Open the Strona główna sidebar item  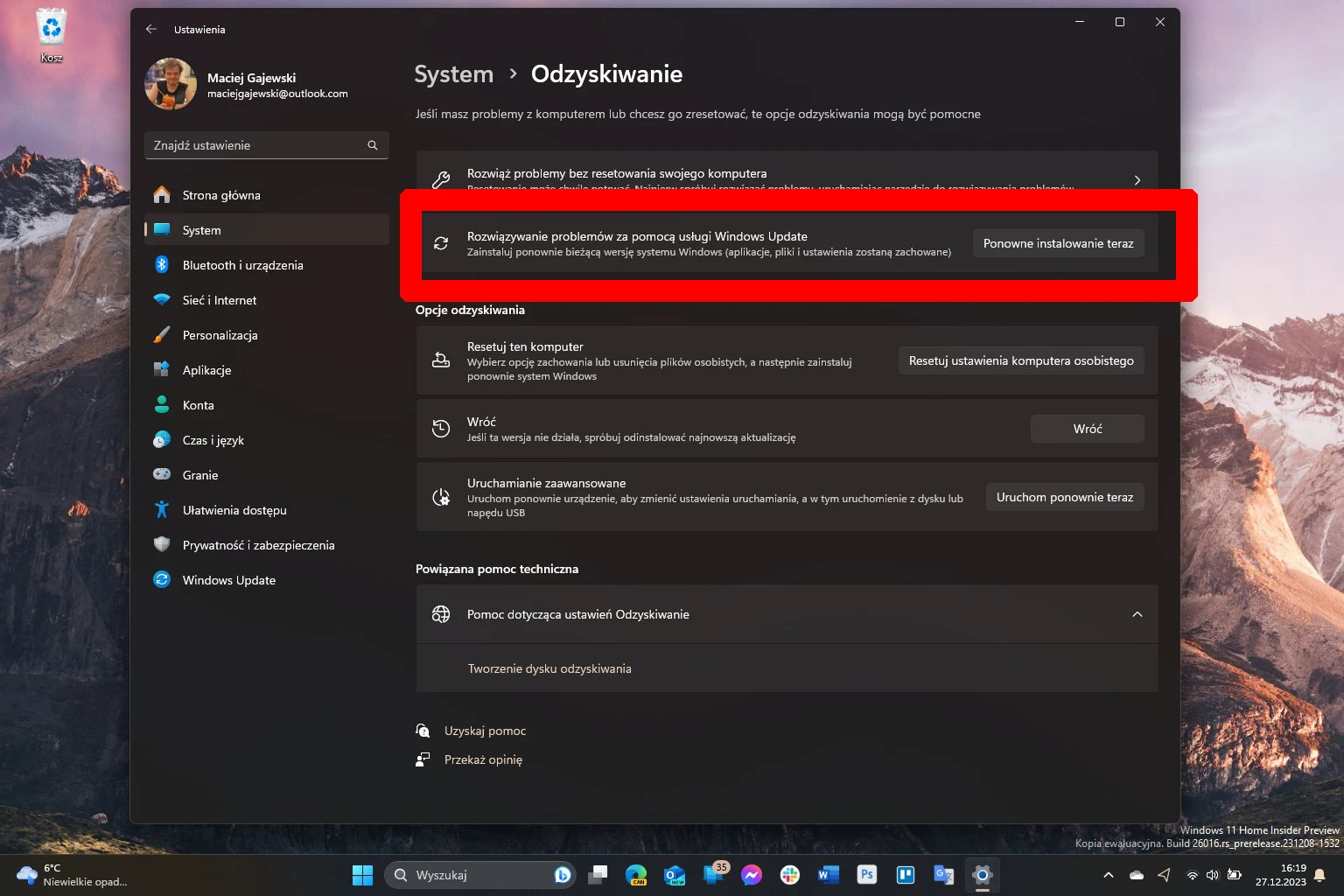[x=267, y=195]
